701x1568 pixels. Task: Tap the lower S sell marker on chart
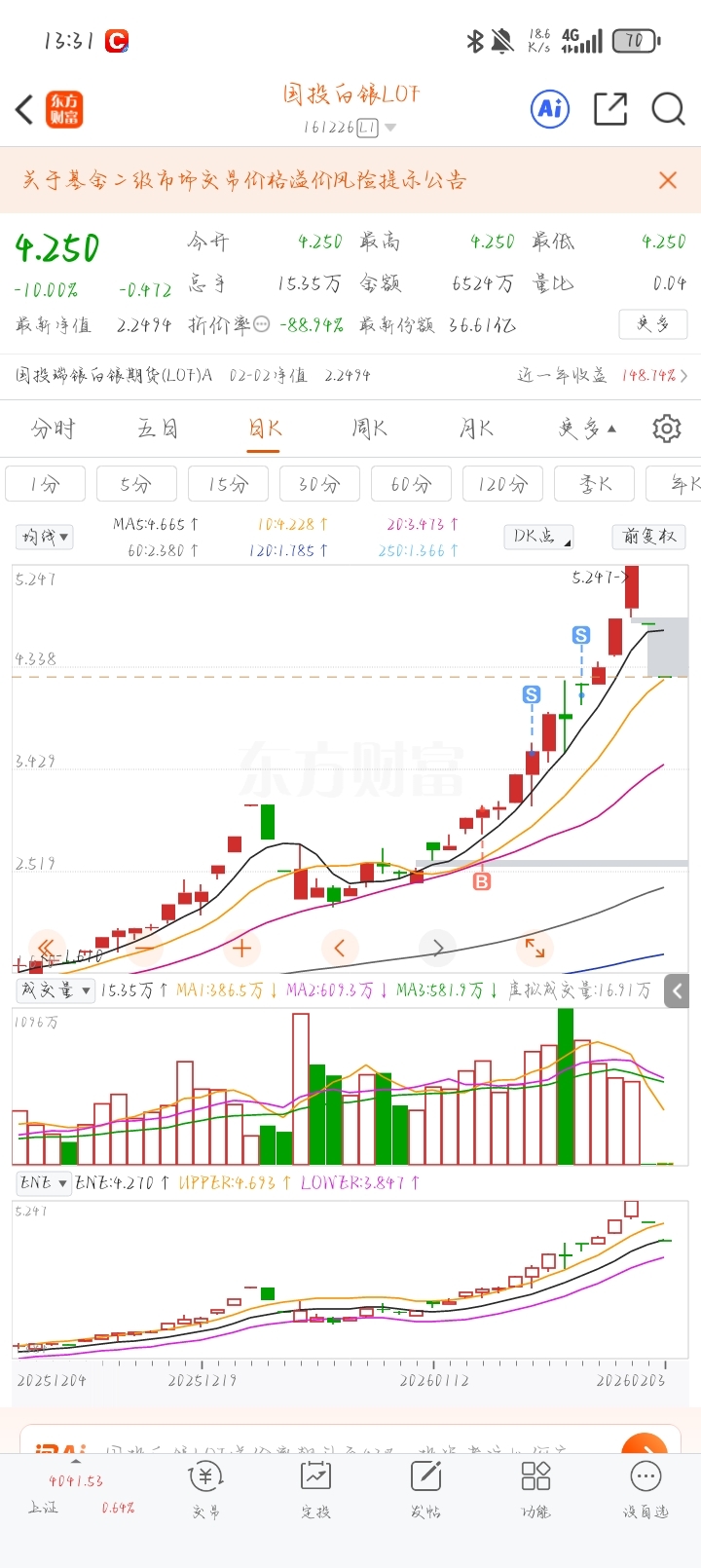tap(532, 694)
